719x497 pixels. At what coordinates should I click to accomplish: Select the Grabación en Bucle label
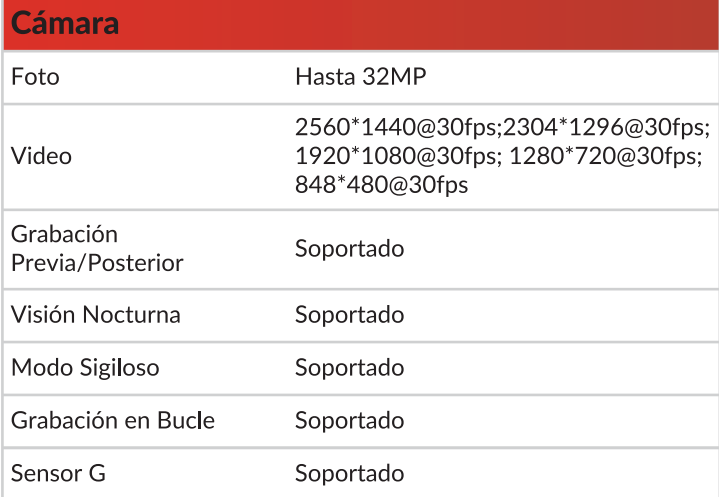point(112,420)
